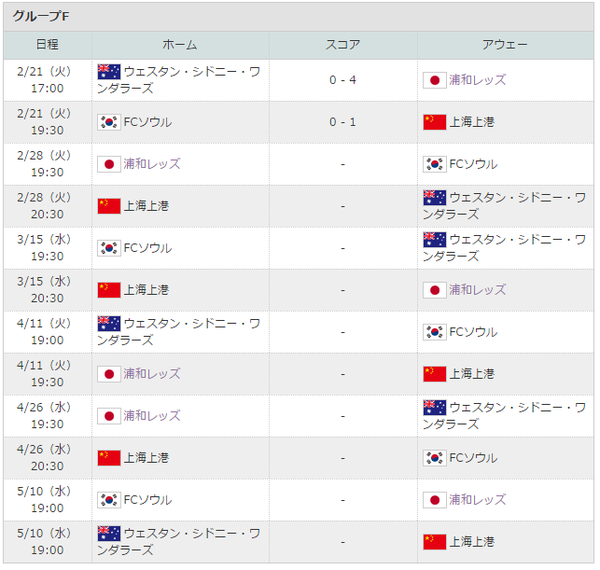Click the 4/11 (火) 19:00 date cell

47,332
